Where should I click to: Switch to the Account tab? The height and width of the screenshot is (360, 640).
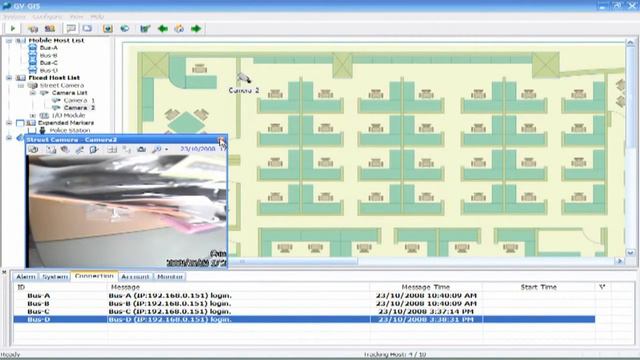coord(135,277)
